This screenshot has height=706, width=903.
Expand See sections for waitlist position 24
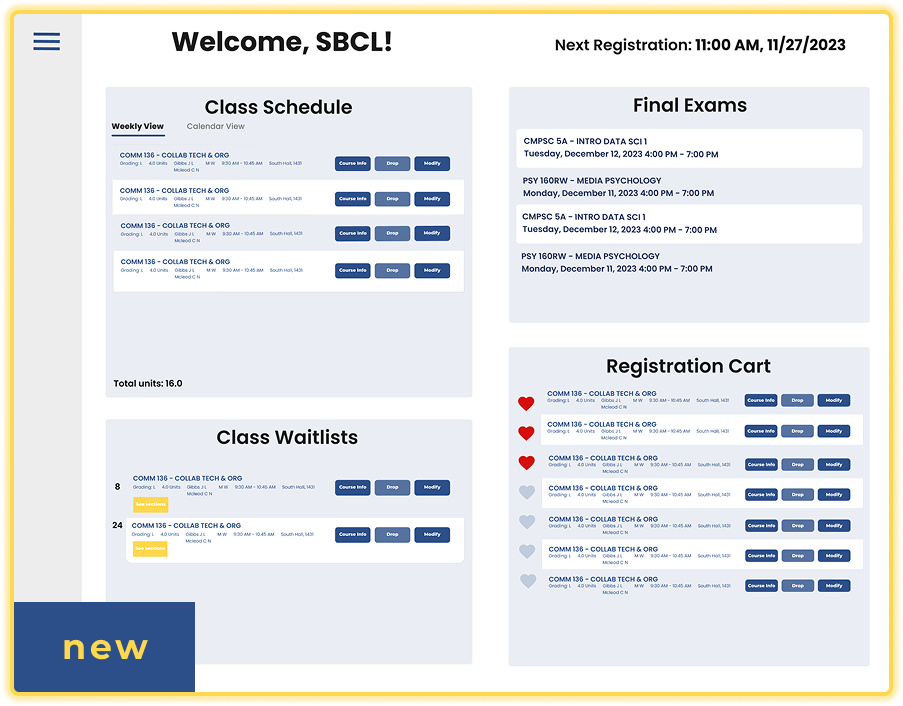click(x=149, y=548)
